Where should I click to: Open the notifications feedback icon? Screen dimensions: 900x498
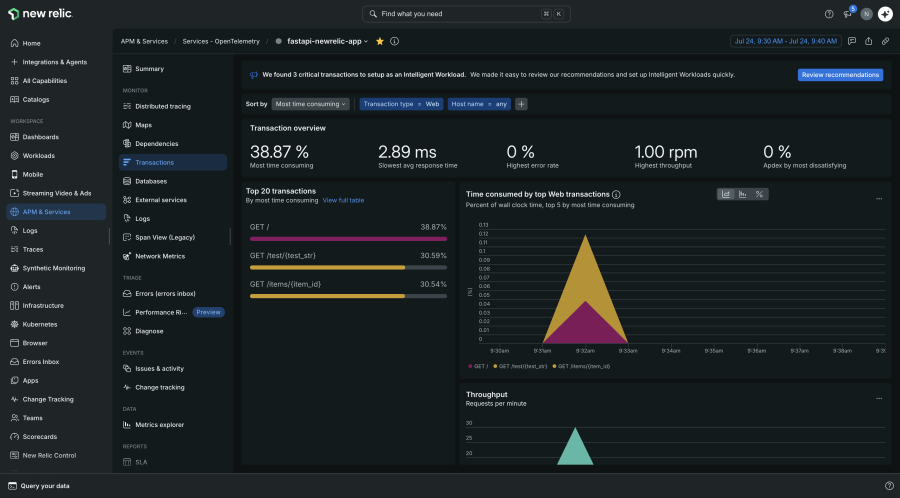click(847, 14)
